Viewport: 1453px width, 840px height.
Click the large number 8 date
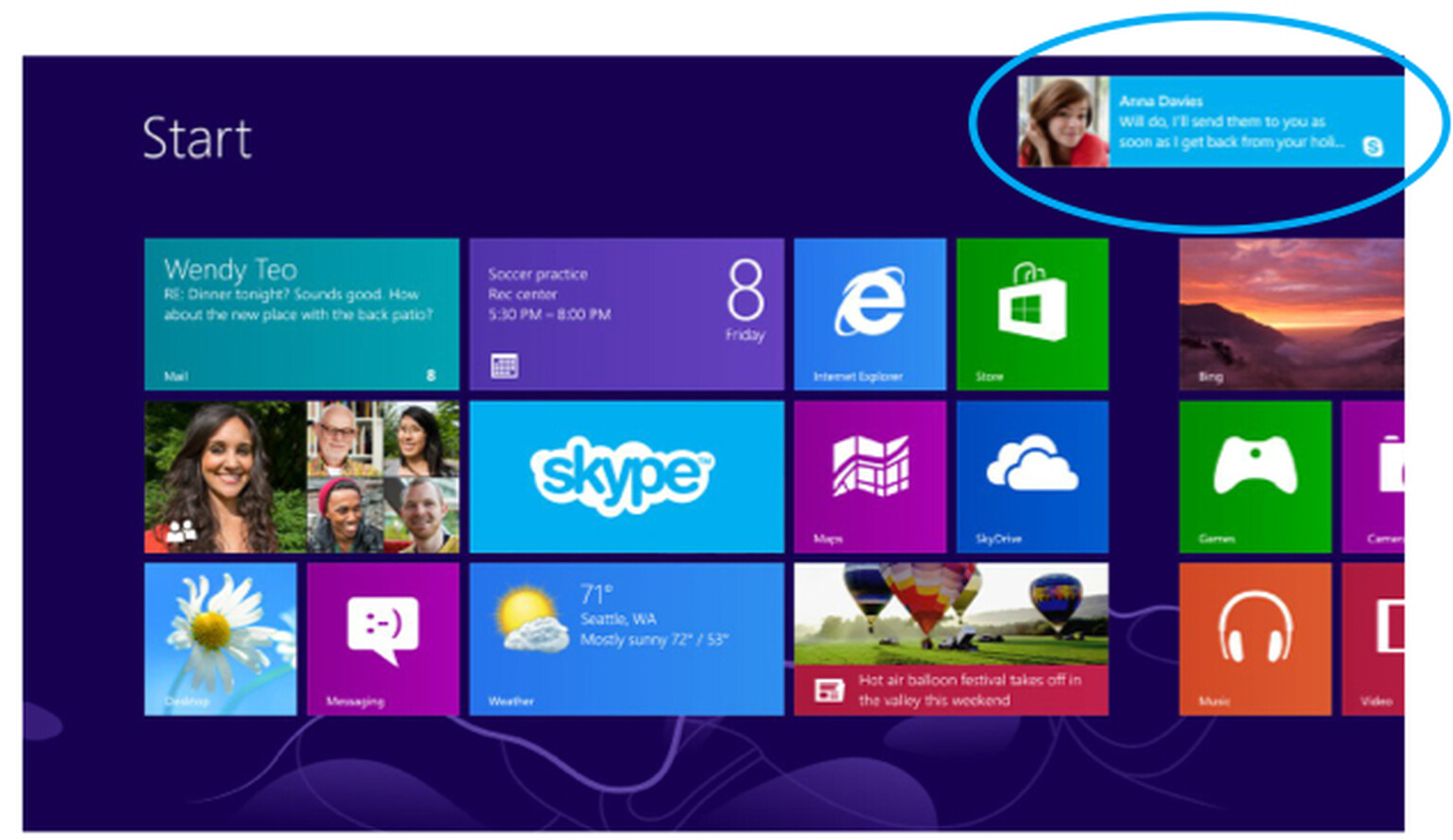tap(745, 290)
